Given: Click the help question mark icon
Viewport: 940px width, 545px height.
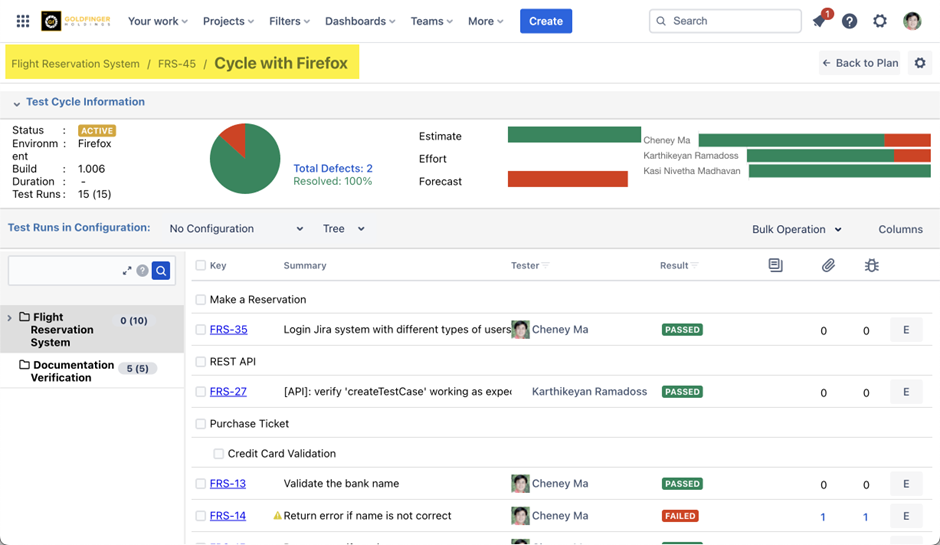Looking at the screenshot, I should (x=849, y=21).
